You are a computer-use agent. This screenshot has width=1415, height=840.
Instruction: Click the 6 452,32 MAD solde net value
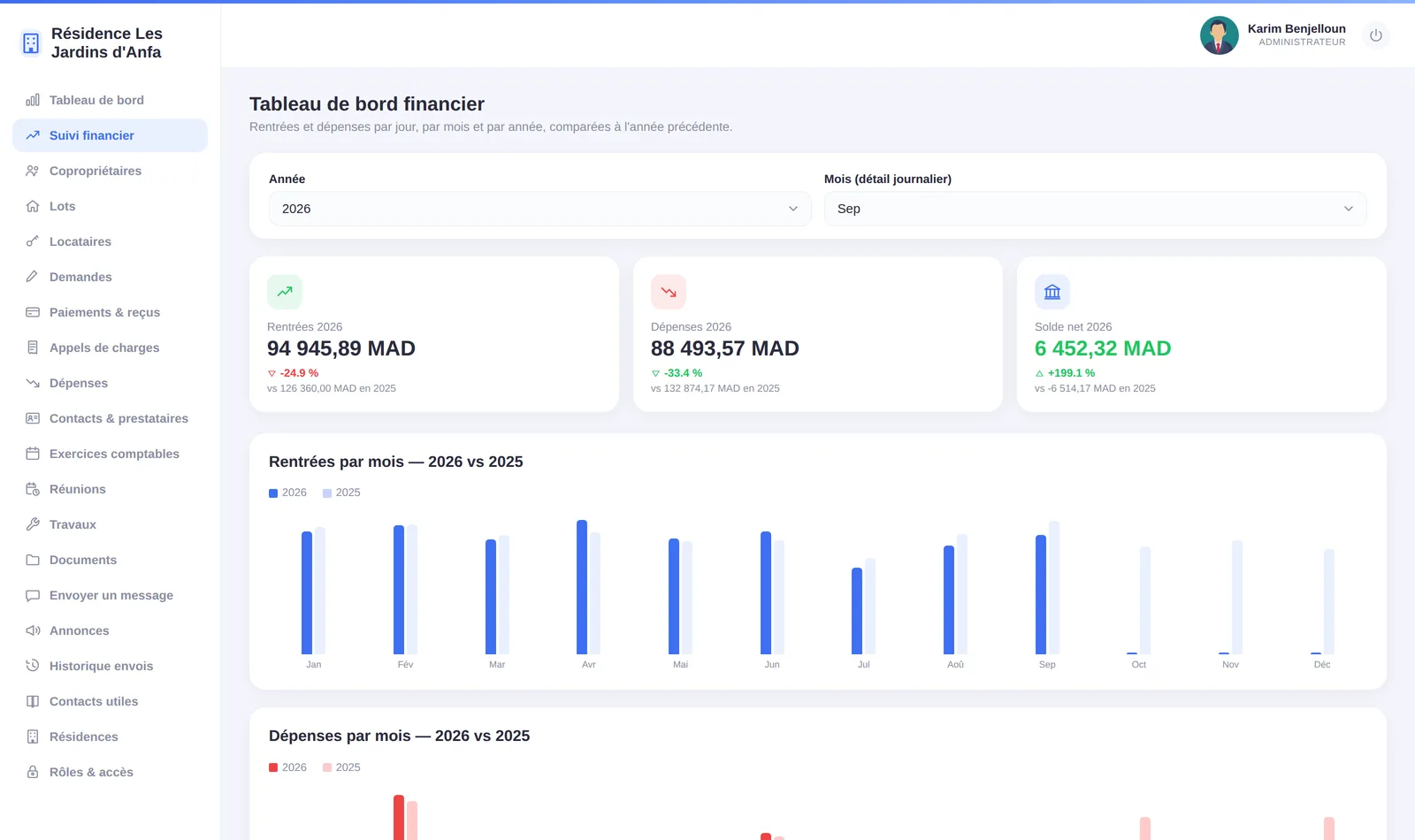pos(1103,348)
